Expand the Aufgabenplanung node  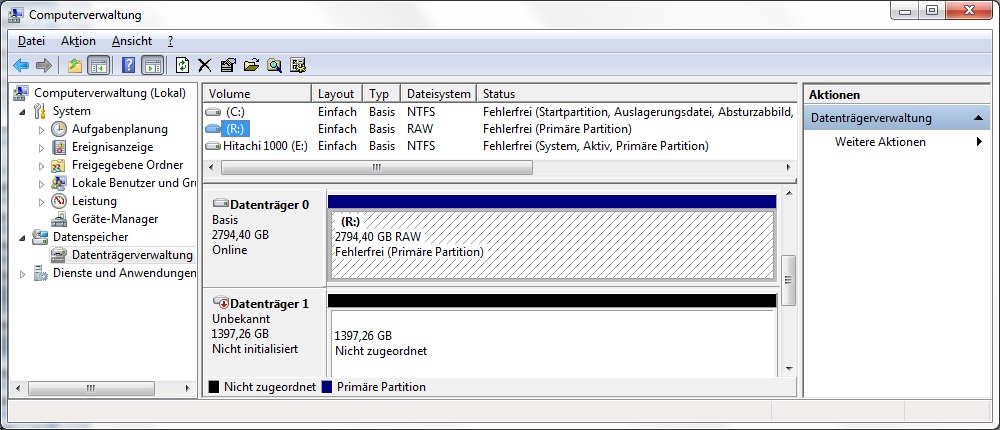(41, 130)
